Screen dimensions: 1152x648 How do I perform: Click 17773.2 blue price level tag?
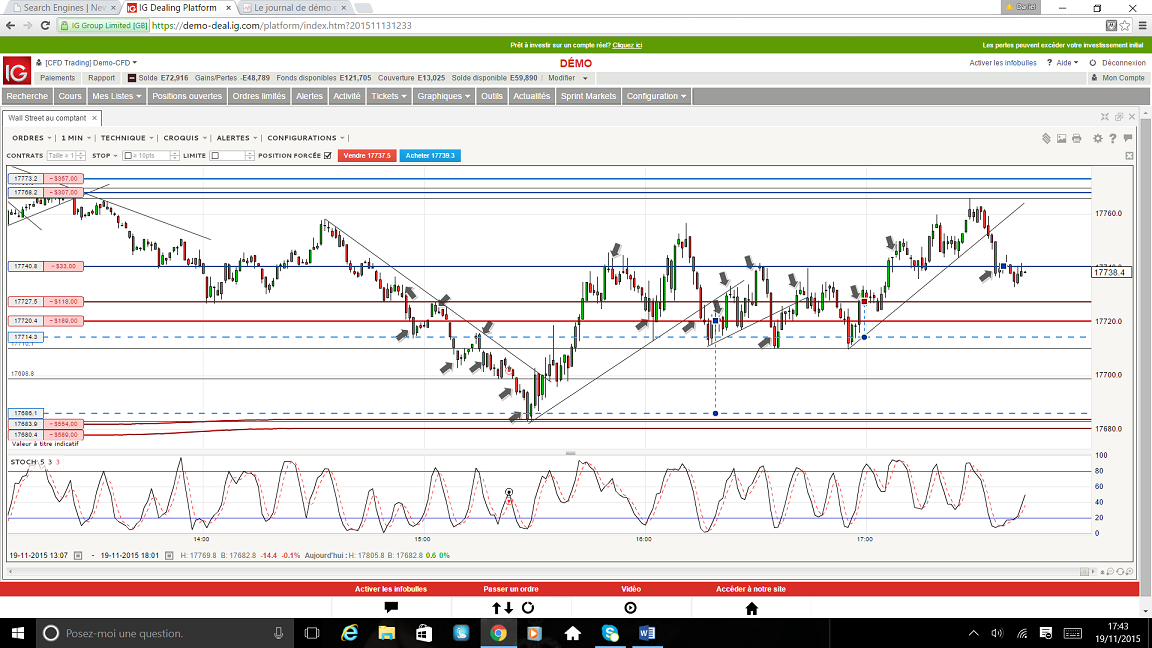[x=26, y=179]
